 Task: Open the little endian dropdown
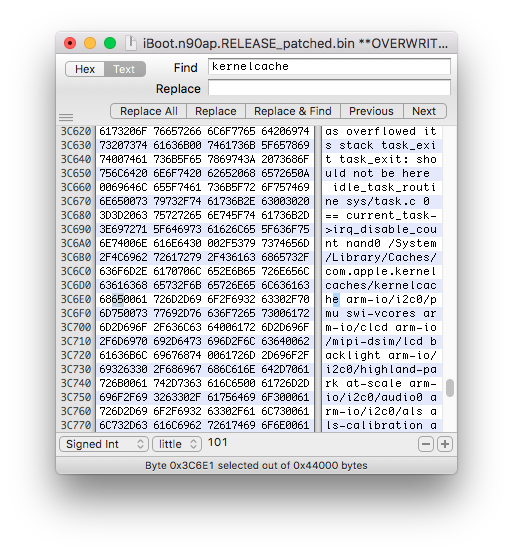(177, 444)
